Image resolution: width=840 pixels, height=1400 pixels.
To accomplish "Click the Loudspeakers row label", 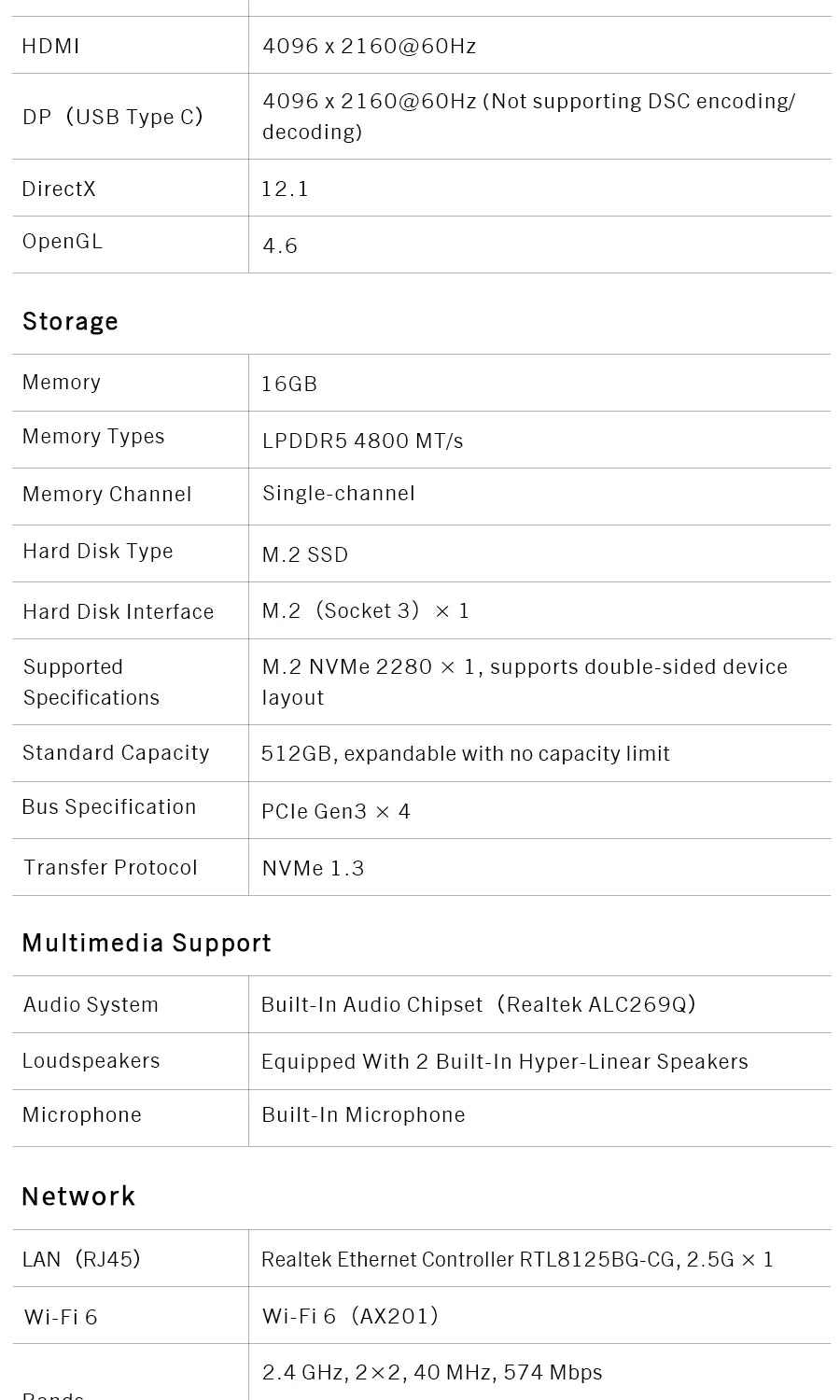I will 91,1061.
